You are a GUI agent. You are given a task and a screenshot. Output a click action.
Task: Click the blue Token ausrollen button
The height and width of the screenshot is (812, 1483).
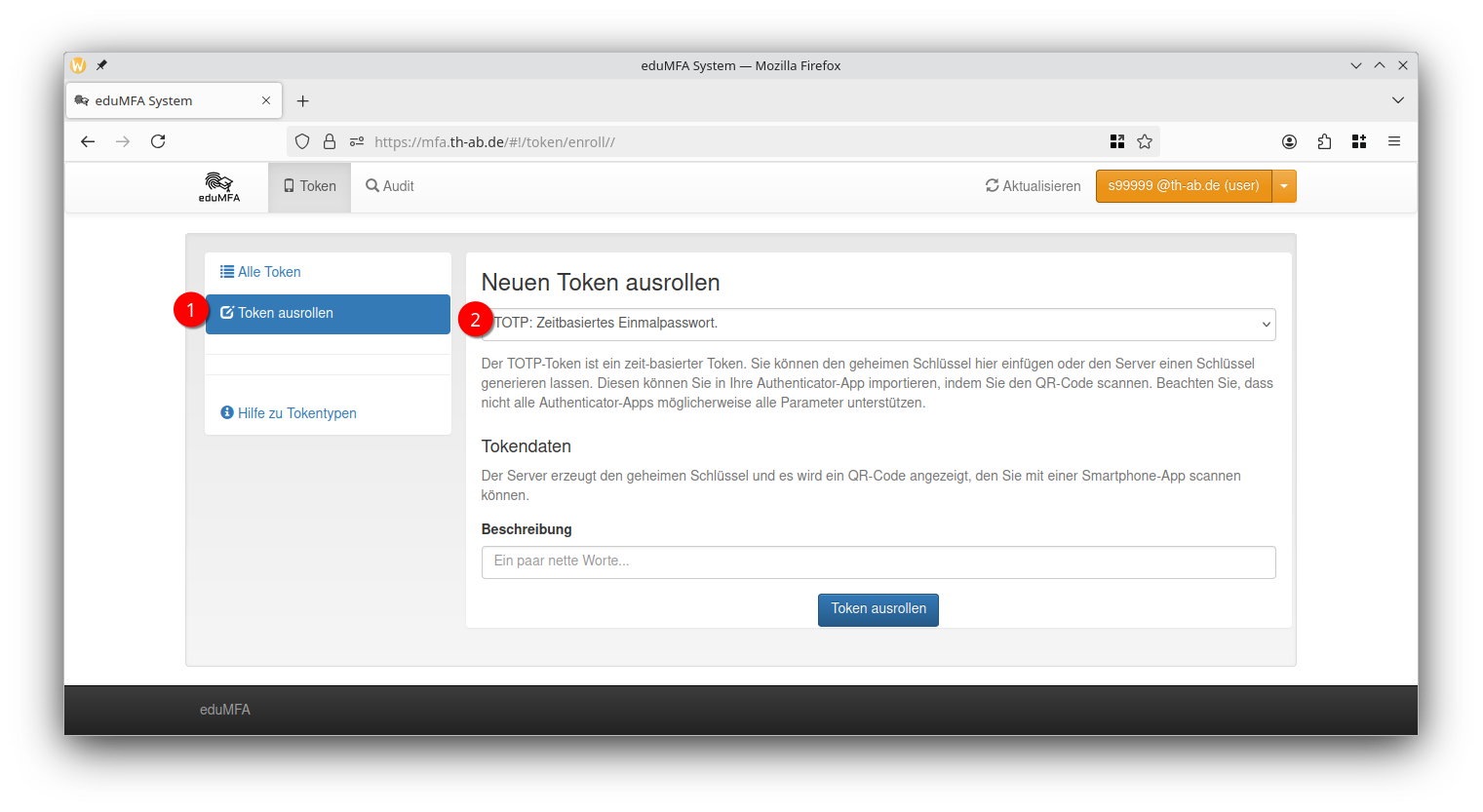tap(878, 609)
